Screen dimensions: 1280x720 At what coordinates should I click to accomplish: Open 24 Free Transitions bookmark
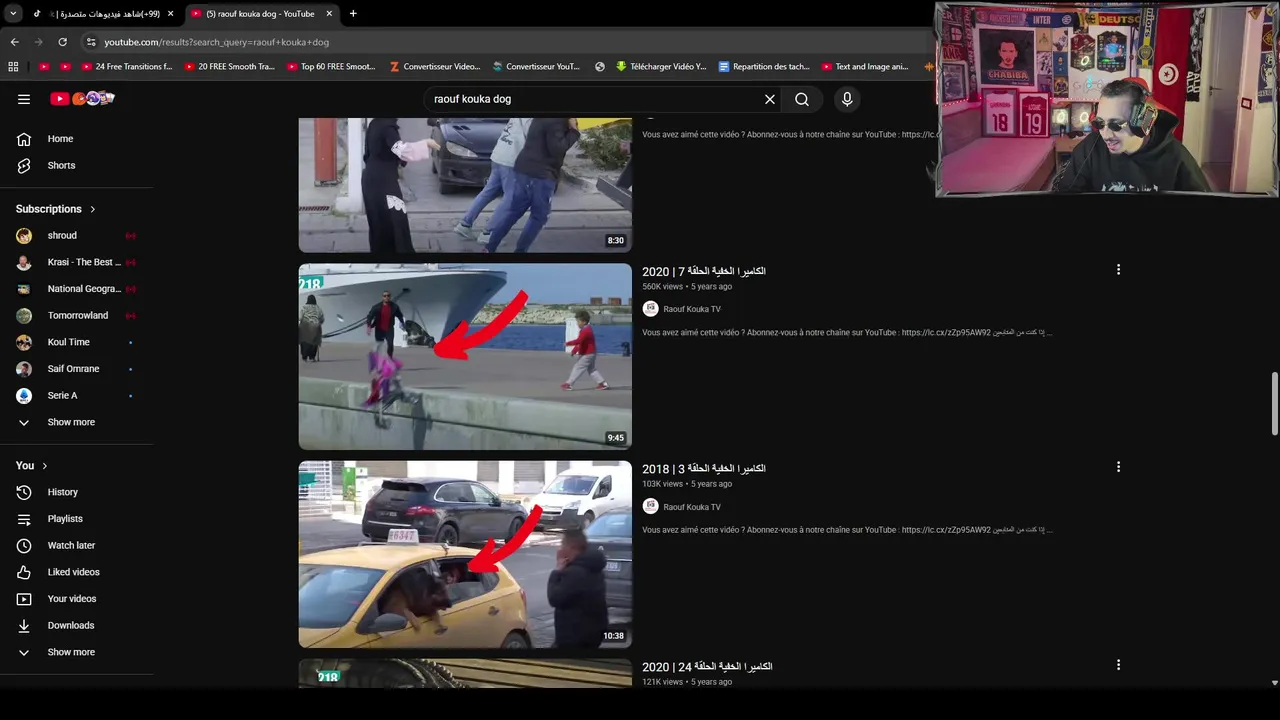[x=127, y=67]
